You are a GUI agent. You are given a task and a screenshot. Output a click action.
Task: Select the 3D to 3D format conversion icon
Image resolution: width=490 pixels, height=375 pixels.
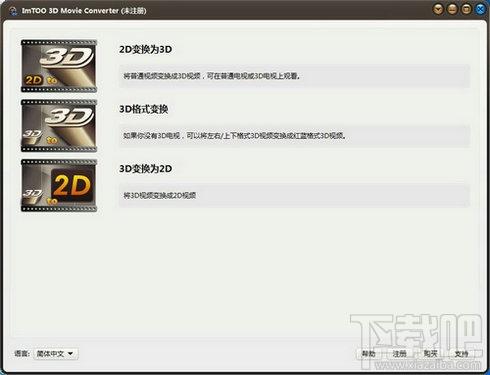59,126
